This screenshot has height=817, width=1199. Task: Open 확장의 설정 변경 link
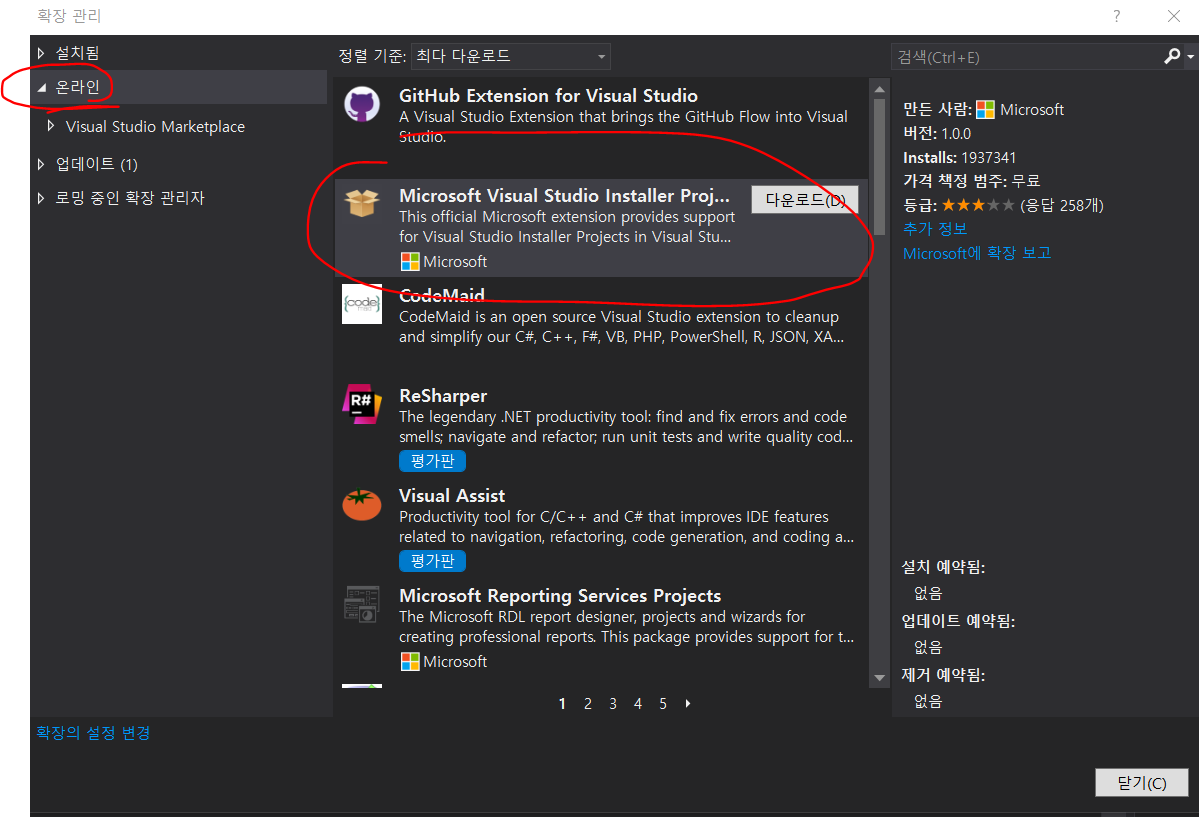[x=93, y=733]
